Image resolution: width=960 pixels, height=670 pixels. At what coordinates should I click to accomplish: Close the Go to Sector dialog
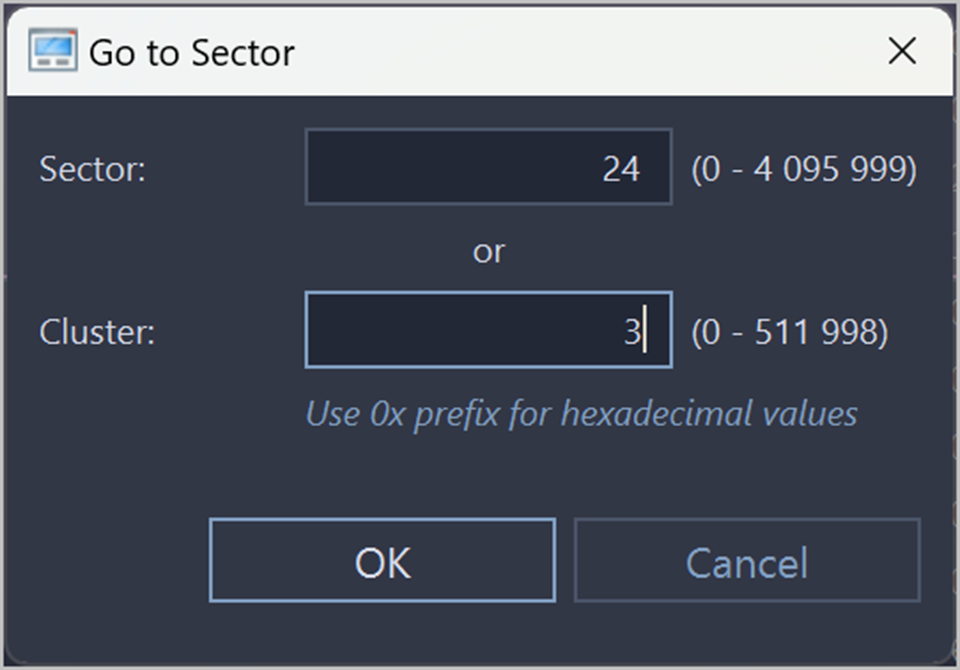(x=902, y=51)
